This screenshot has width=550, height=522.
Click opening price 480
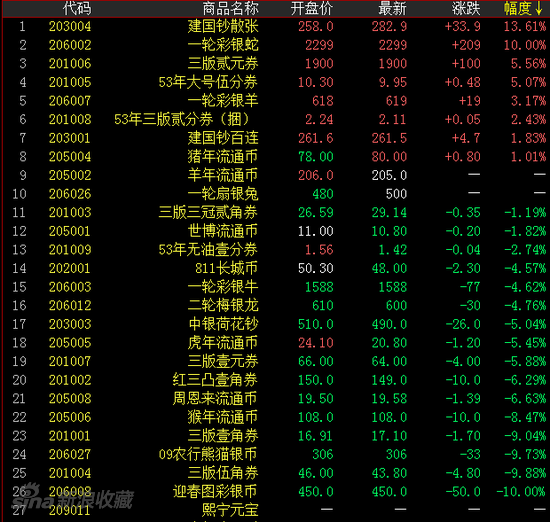point(323,194)
